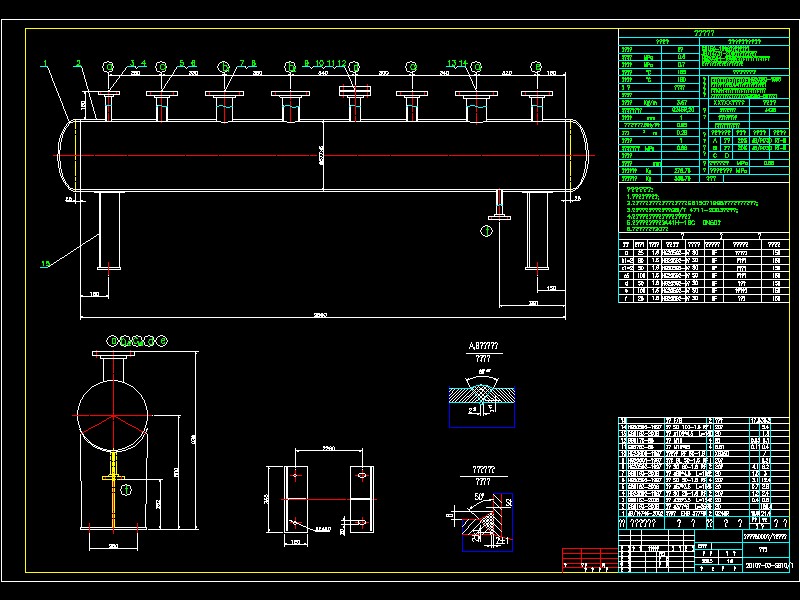Screen dimensions: 800x600
Task: Select the yellow drain pipe in the side view
Action: (113, 490)
